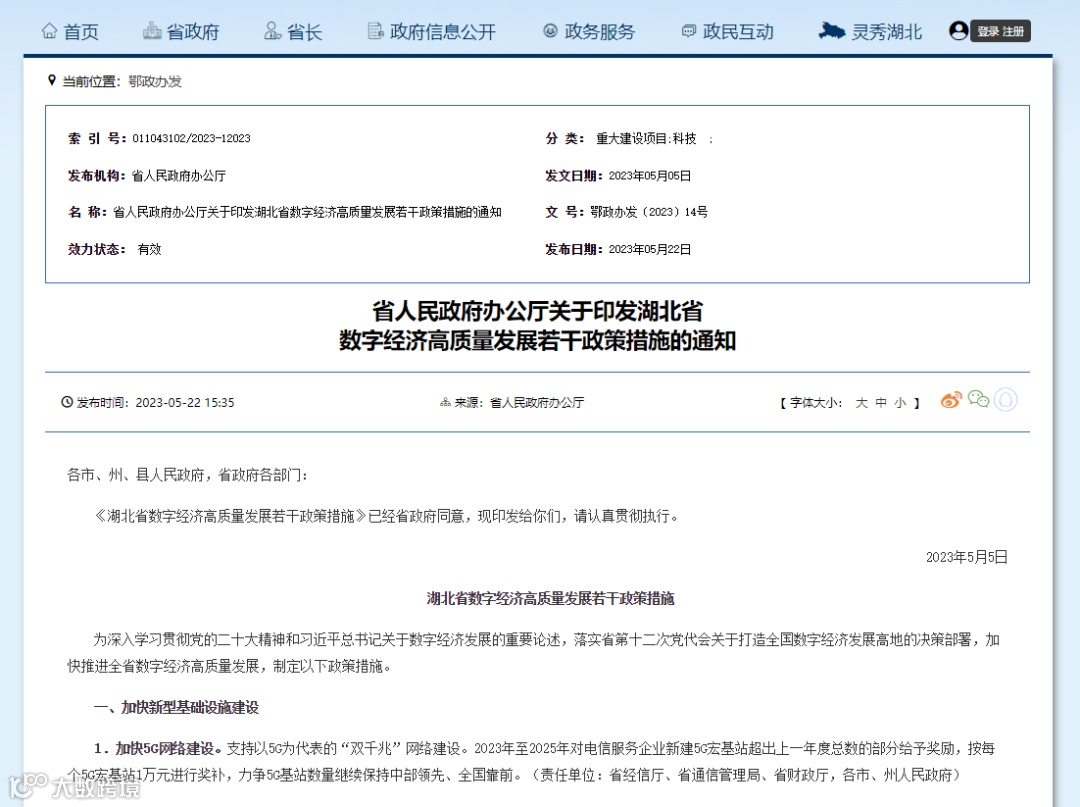Image resolution: width=1080 pixels, height=807 pixels.
Task: Set font size to 小
Action: (x=900, y=403)
